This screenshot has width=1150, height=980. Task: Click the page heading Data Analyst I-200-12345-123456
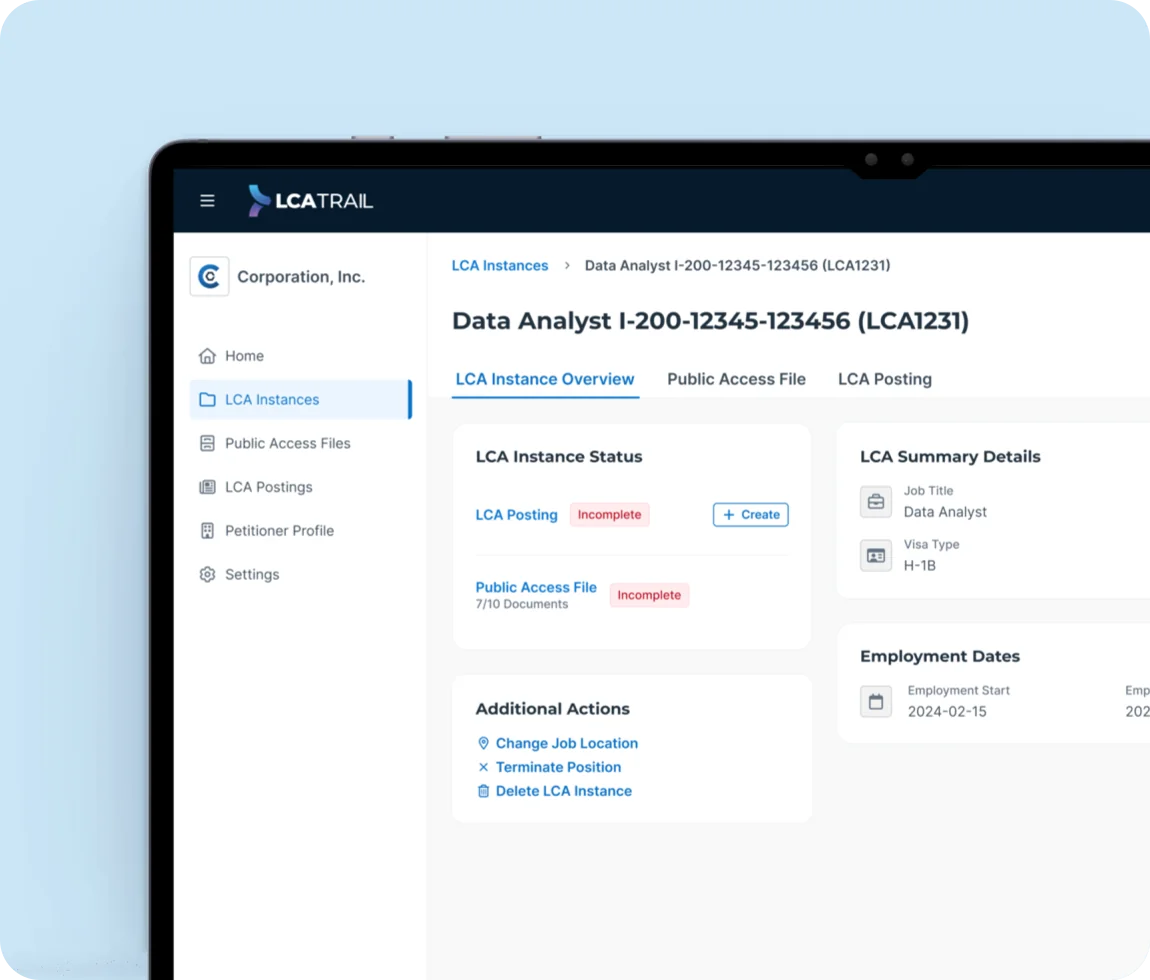tap(711, 321)
